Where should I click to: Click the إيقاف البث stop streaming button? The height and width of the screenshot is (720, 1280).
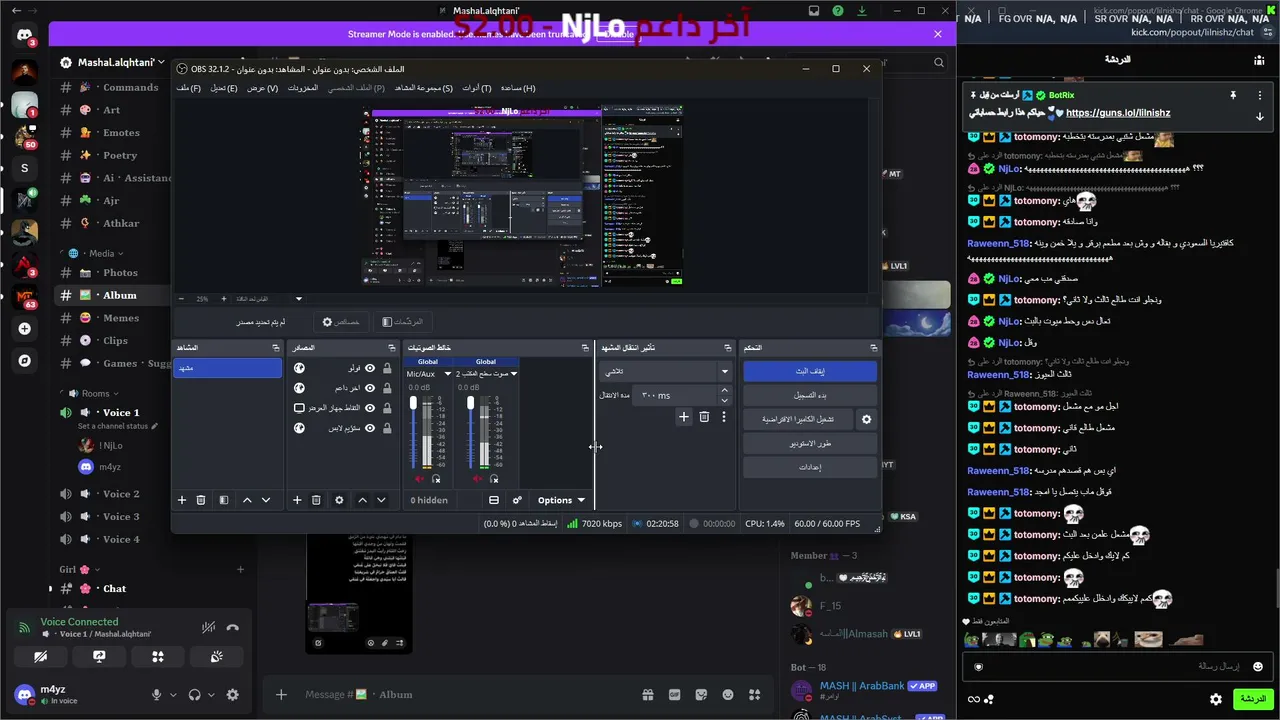tap(810, 371)
